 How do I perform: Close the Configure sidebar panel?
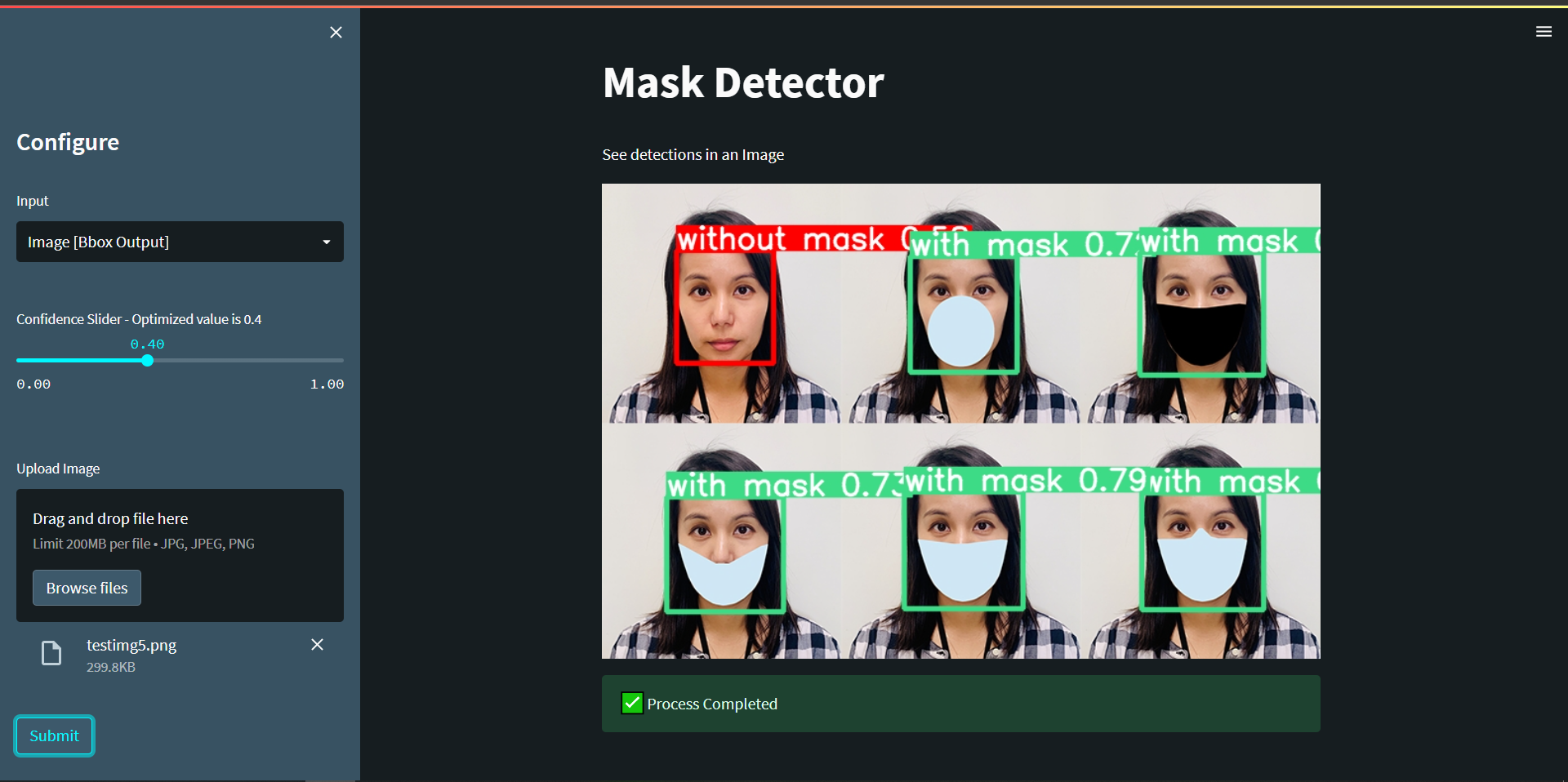point(336,32)
